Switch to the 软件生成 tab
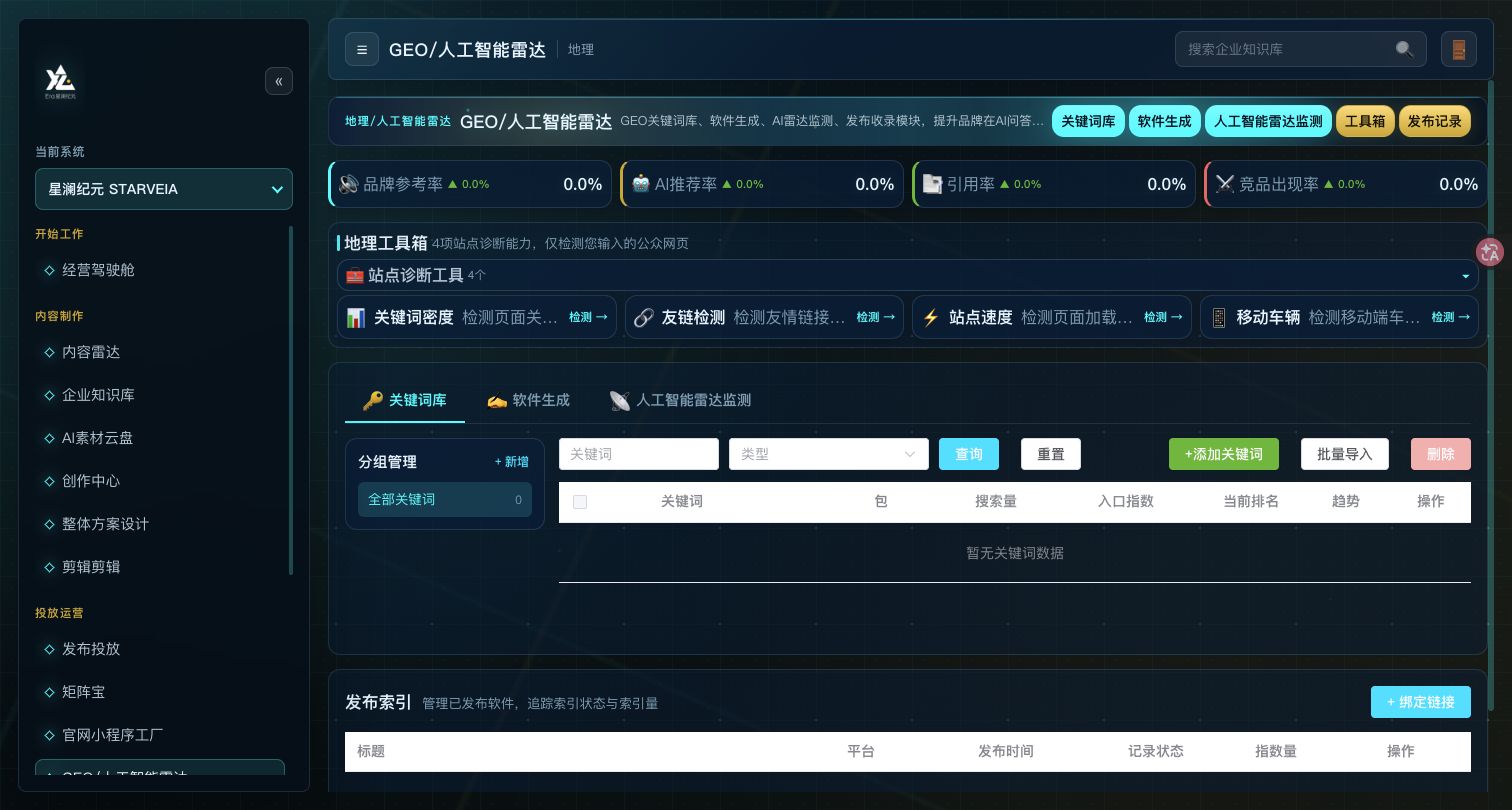1512x810 pixels. (528, 400)
